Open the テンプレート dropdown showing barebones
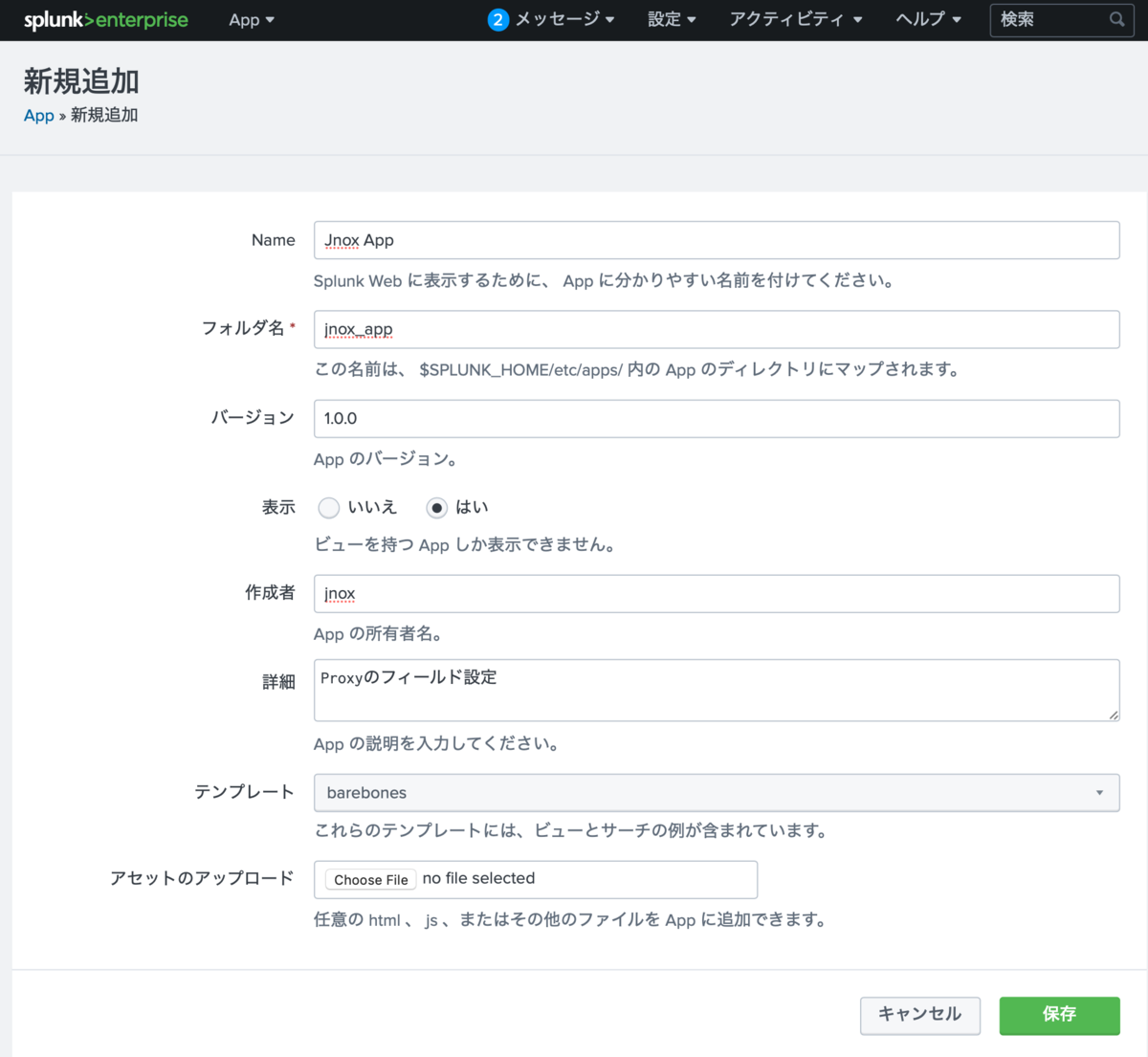The height and width of the screenshot is (1057, 1148). point(717,792)
